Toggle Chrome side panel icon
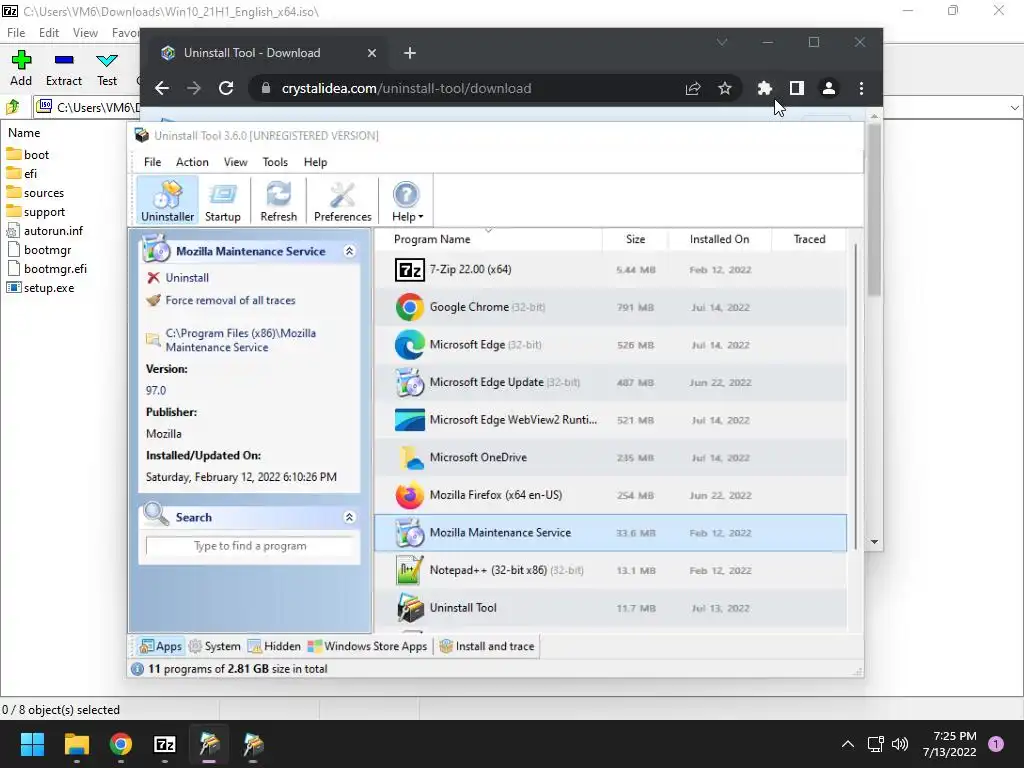This screenshot has width=1024, height=768. pyautogui.click(x=797, y=88)
